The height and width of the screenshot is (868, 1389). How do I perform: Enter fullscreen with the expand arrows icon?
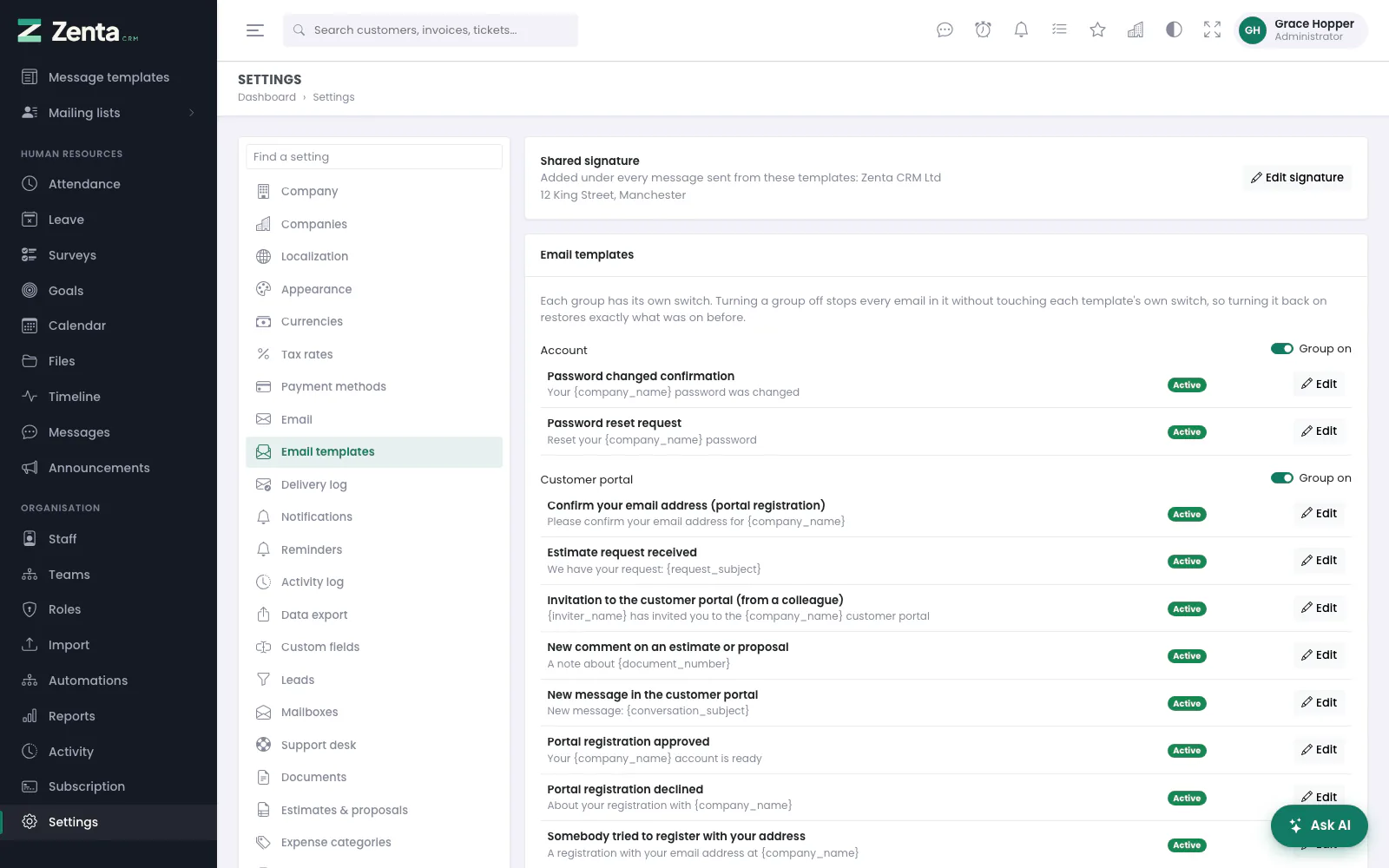coord(1212,30)
